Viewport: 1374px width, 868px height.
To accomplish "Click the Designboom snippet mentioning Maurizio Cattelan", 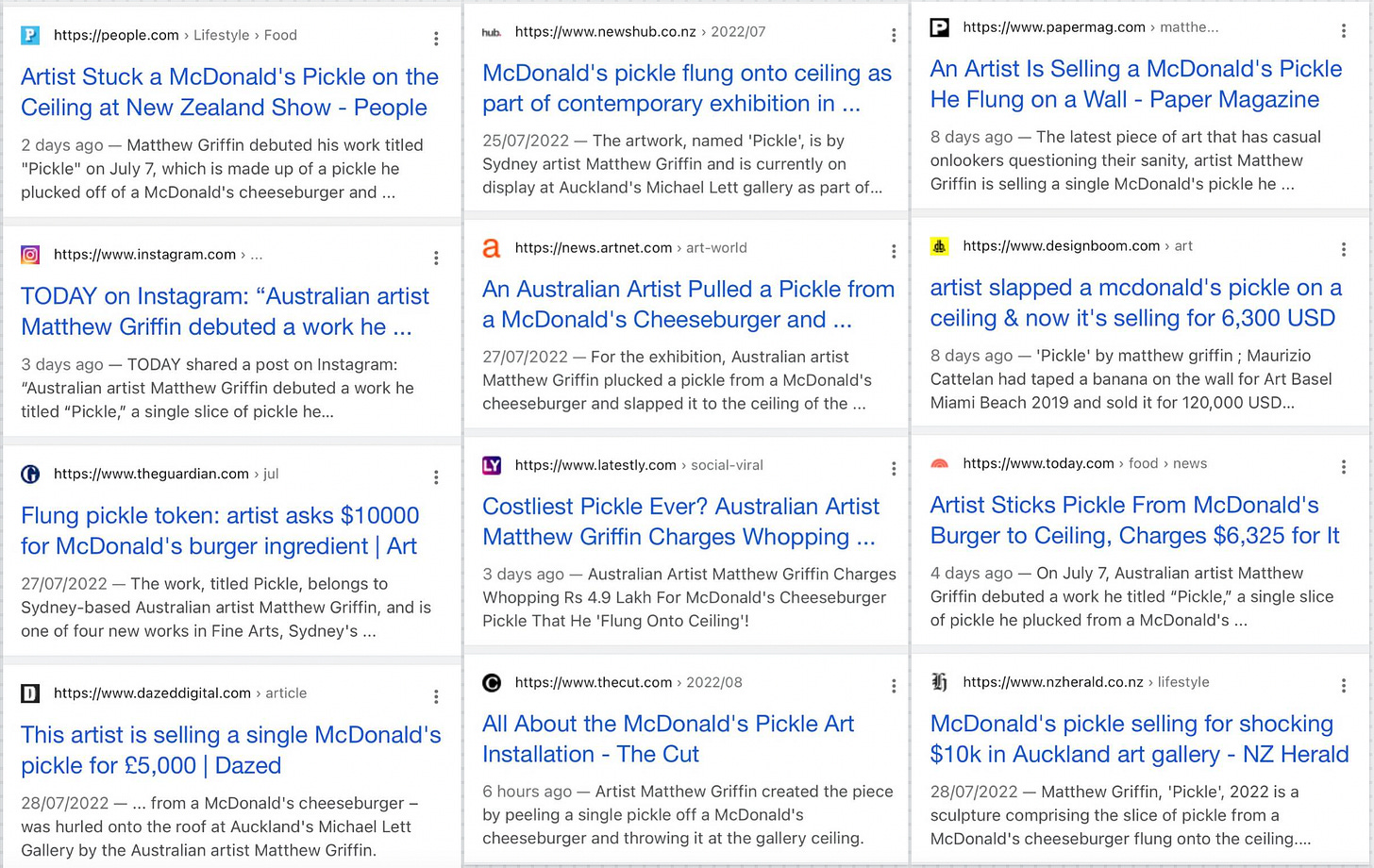I will pos(1131,379).
